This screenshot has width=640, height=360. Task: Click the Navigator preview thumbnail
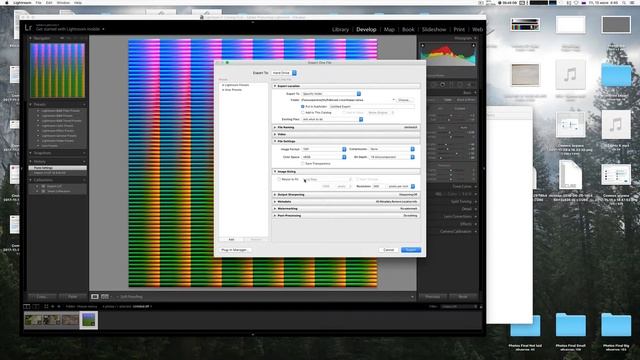point(57,70)
